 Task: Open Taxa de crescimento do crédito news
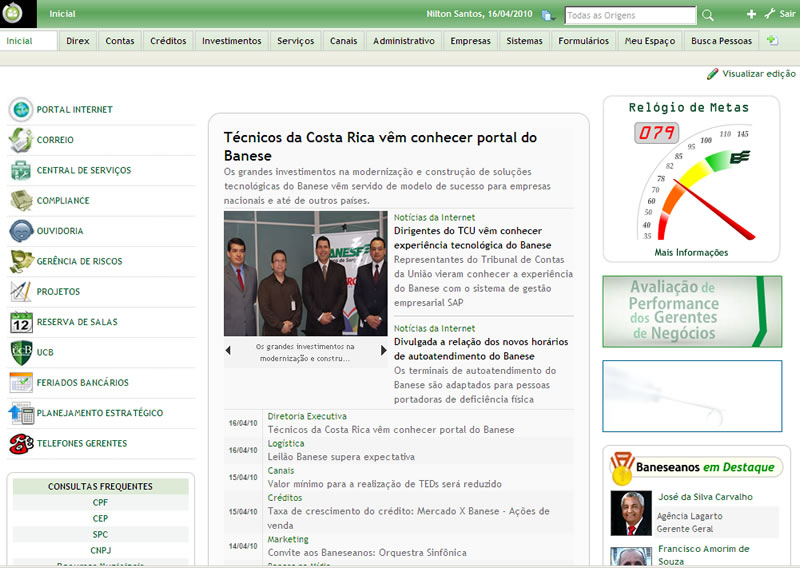(409, 518)
